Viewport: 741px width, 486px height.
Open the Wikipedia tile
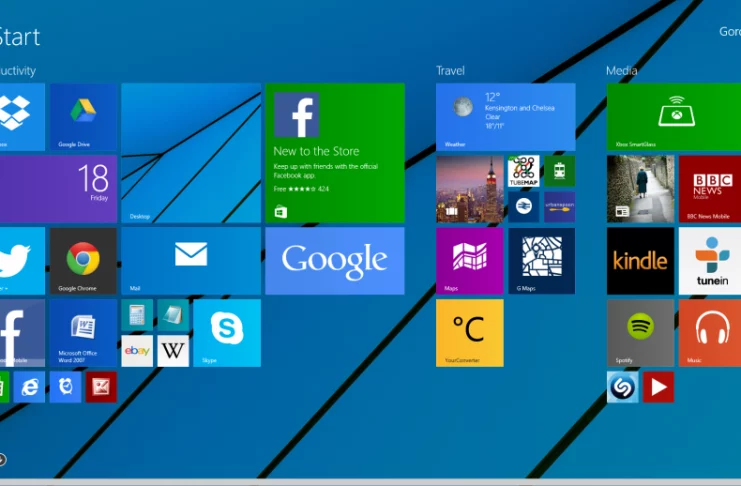(173, 351)
